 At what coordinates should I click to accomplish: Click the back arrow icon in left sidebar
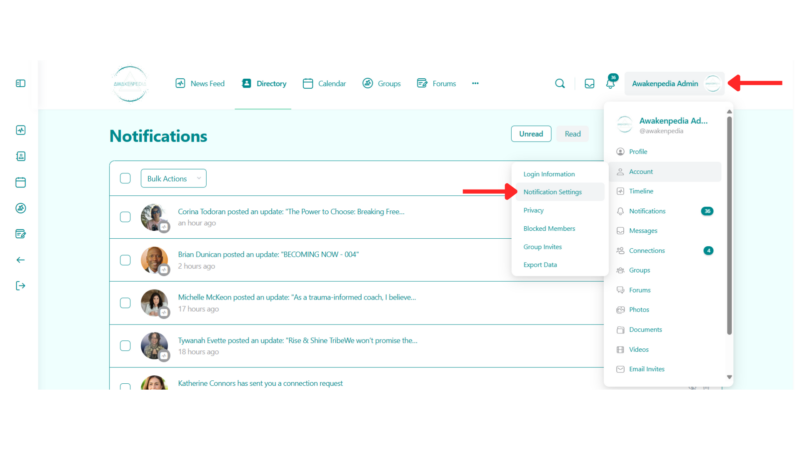click(20, 260)
